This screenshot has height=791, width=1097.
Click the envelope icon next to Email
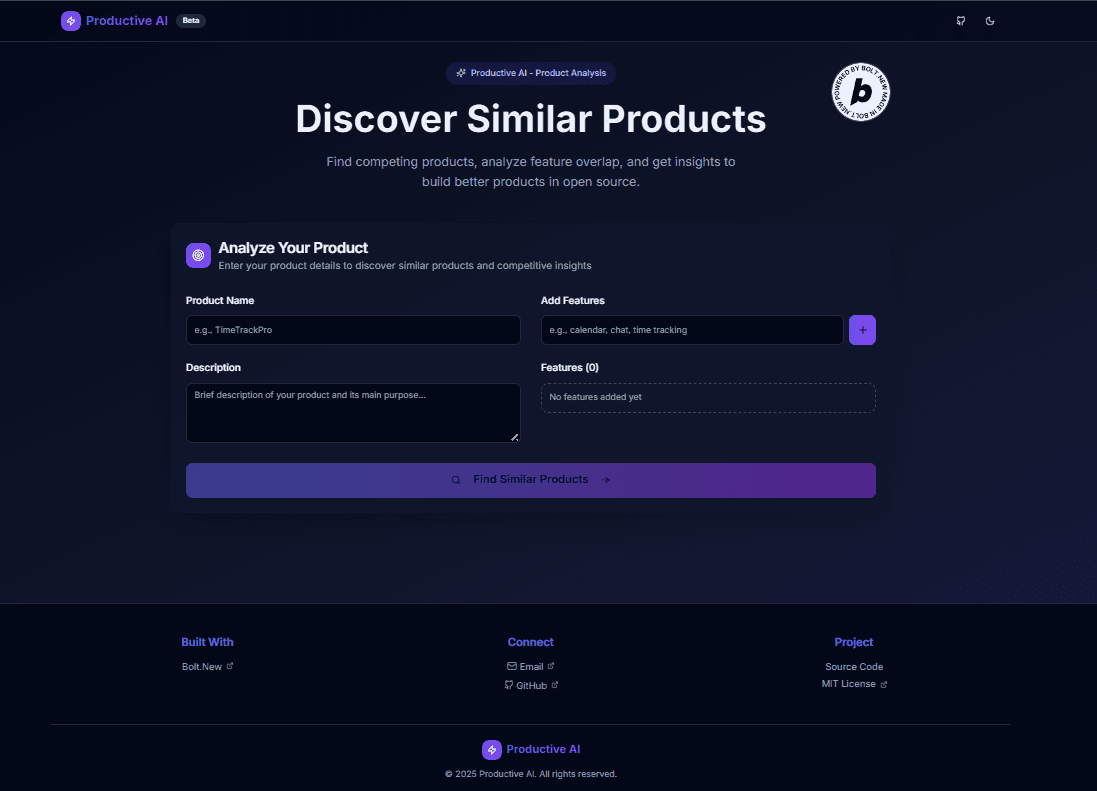pyautogui.click(x=512, y=666)
